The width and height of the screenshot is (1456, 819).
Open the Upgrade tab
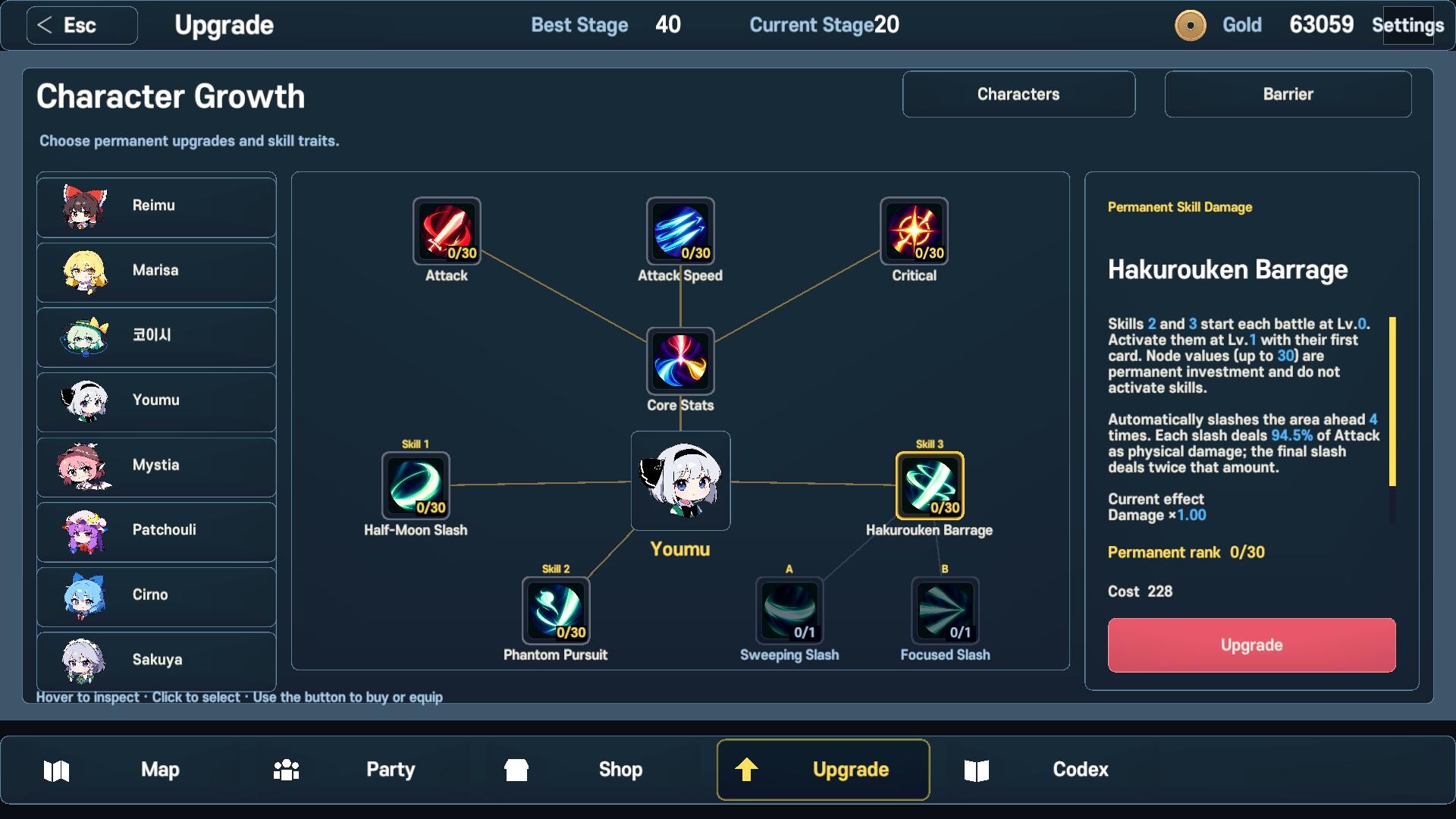823,770
